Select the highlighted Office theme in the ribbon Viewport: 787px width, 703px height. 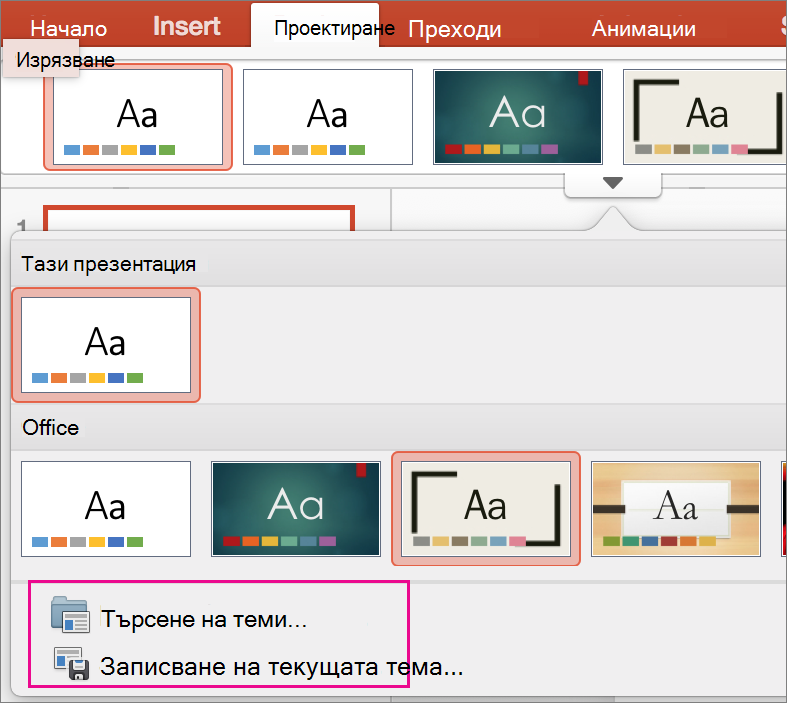(x=138, y=117)
